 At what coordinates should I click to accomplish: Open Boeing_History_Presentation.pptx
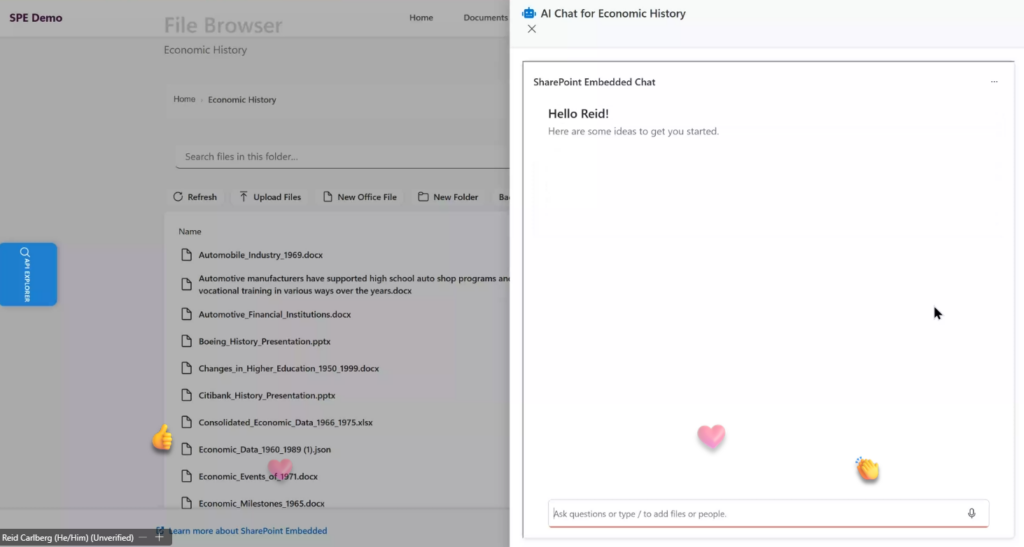pyautogui.click(x=264, y=341)
